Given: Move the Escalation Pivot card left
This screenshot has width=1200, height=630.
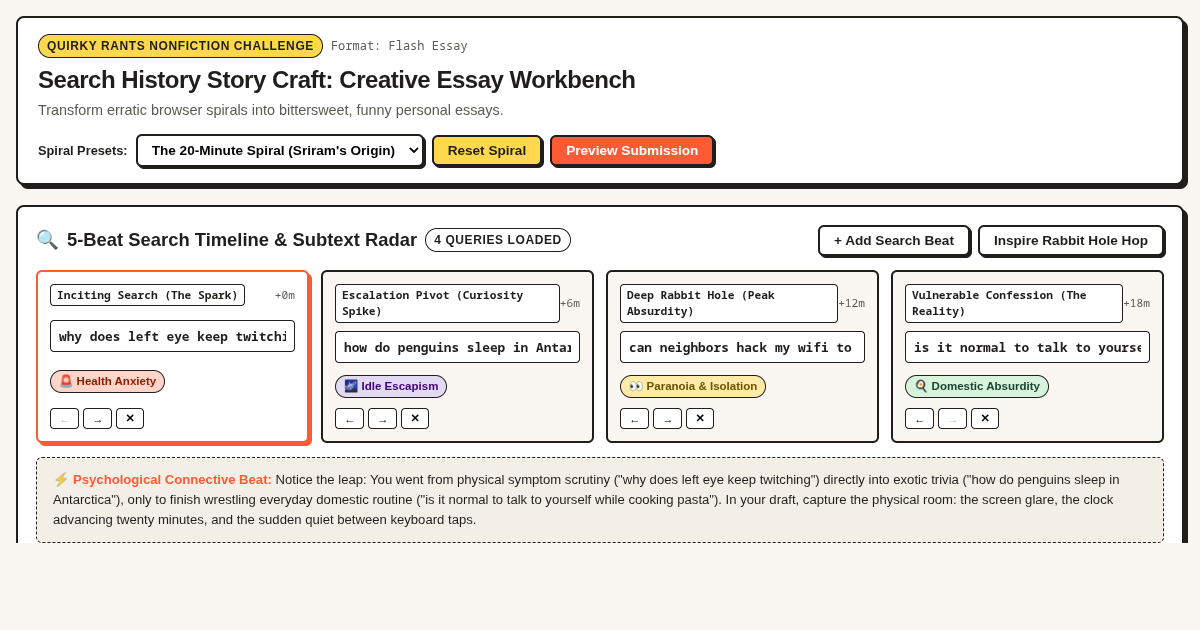Looking at the screenshot, I should click(349, 419).
